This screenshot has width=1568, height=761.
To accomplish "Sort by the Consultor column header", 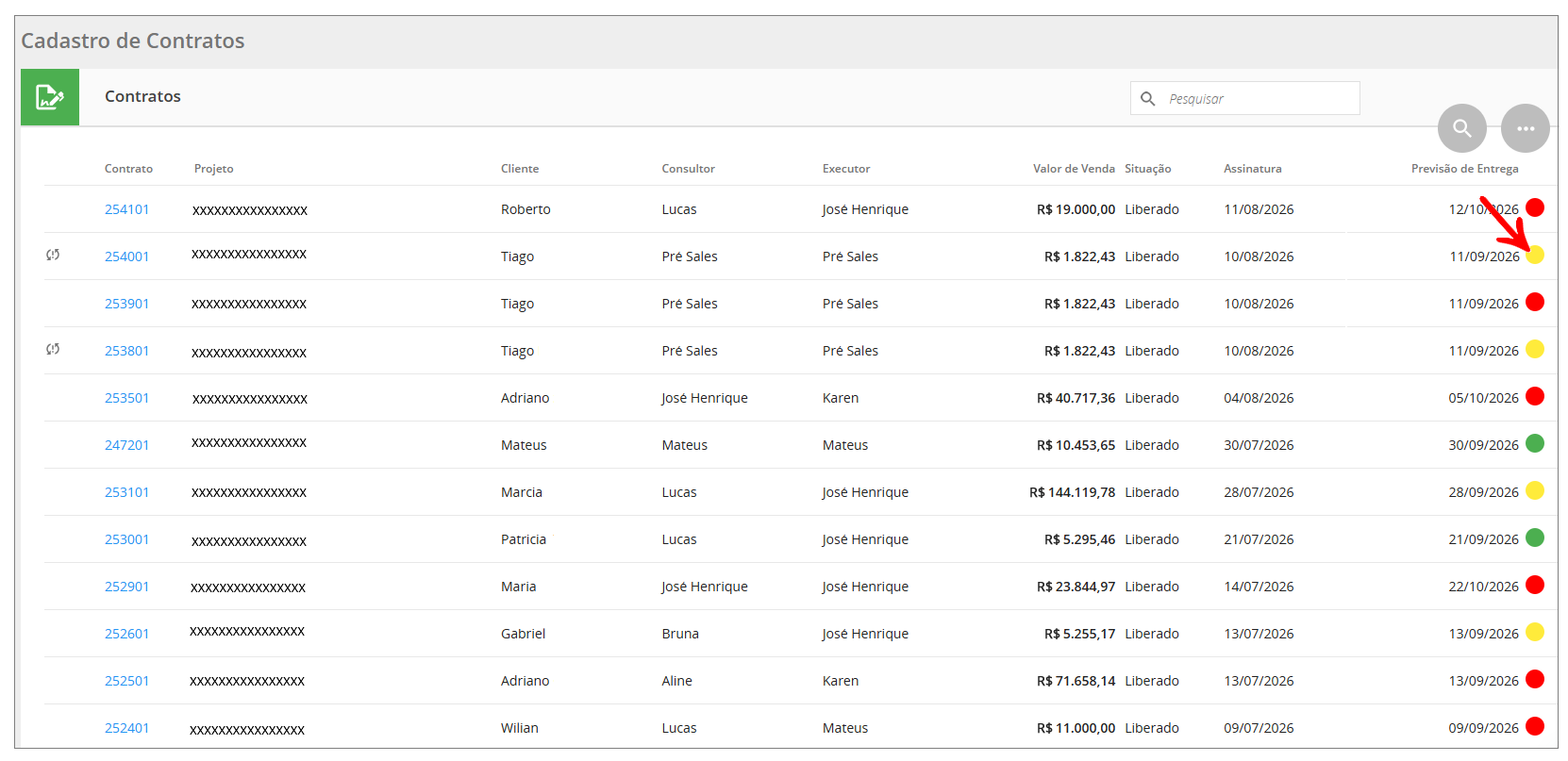I will (x=688, y=169).
